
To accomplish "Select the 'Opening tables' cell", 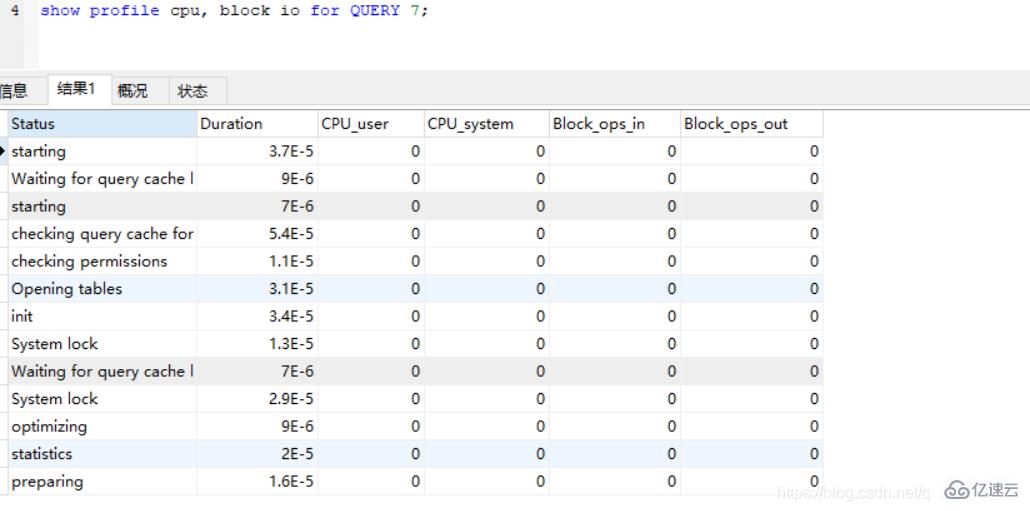I will pyautogui.click(x=102, y=289).
